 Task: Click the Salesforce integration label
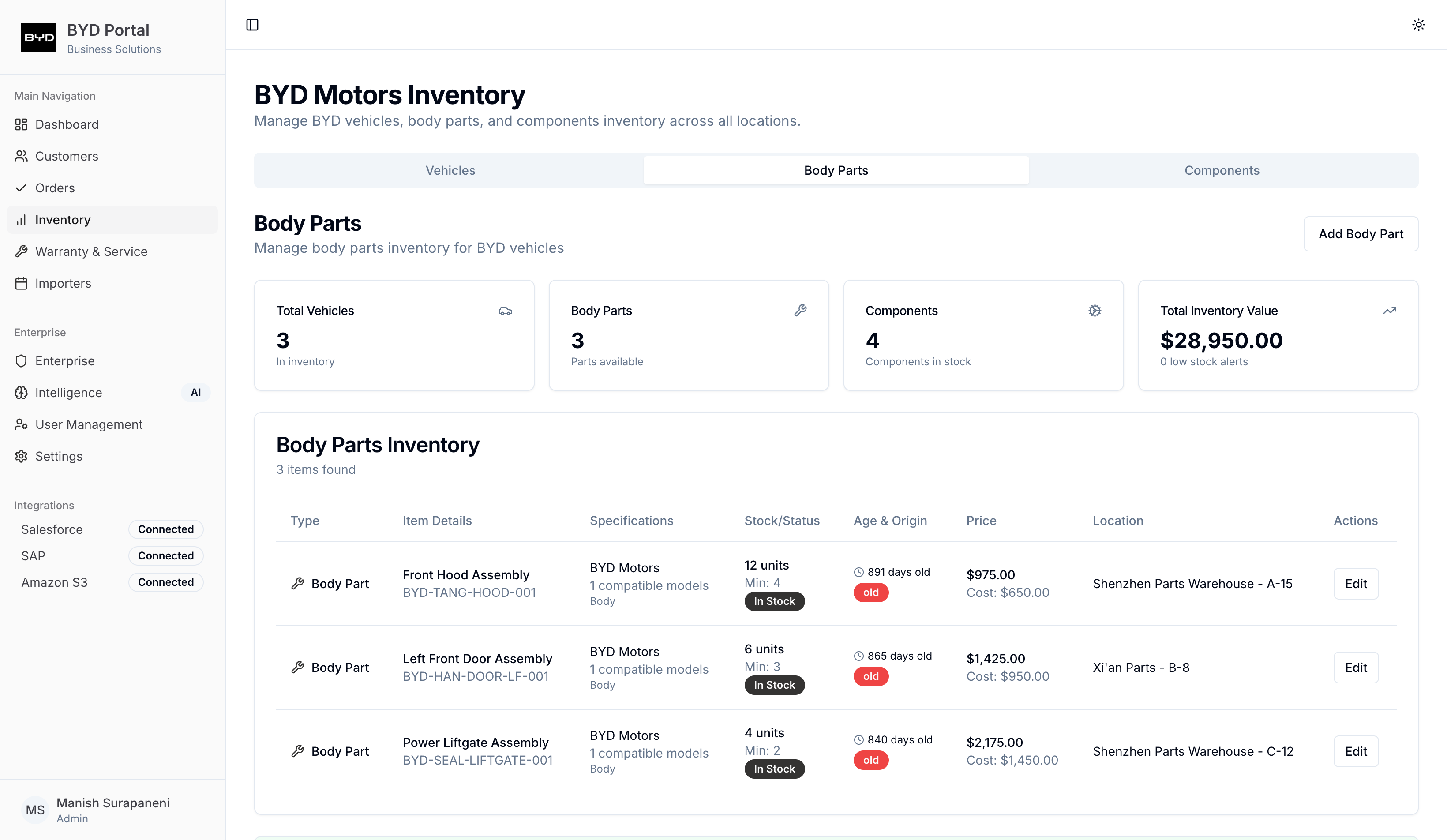(52, 529)
